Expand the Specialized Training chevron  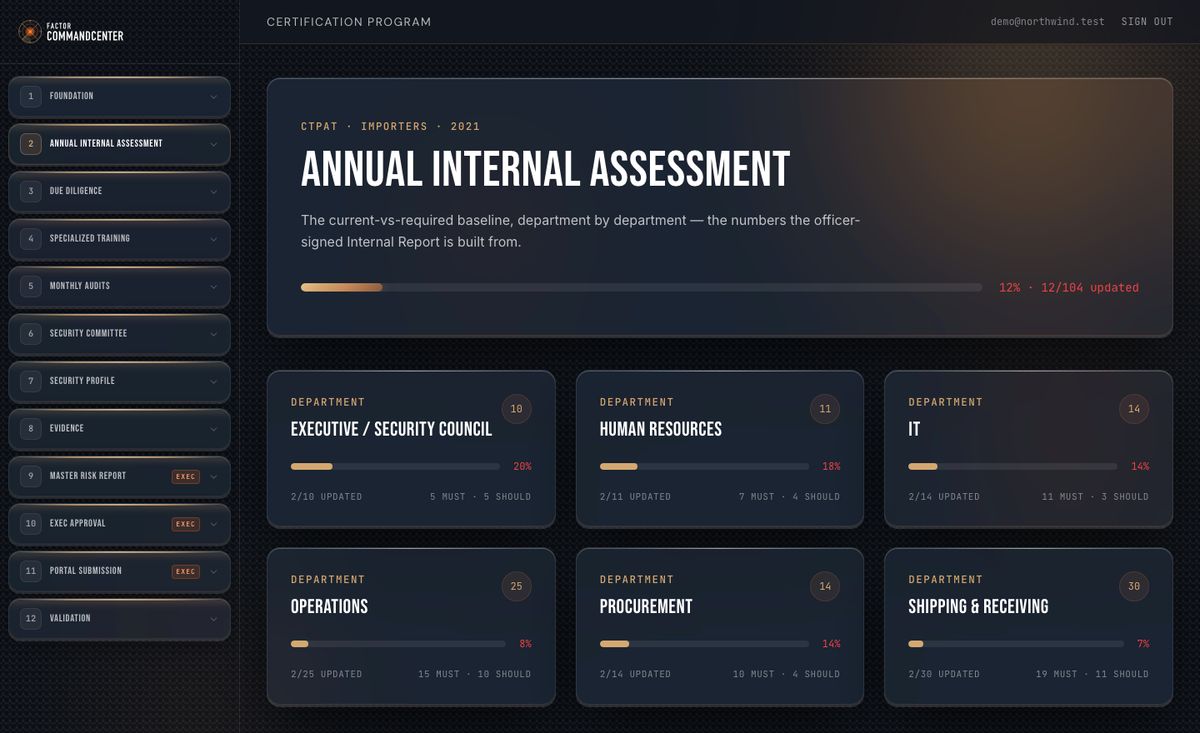point(214,239)
